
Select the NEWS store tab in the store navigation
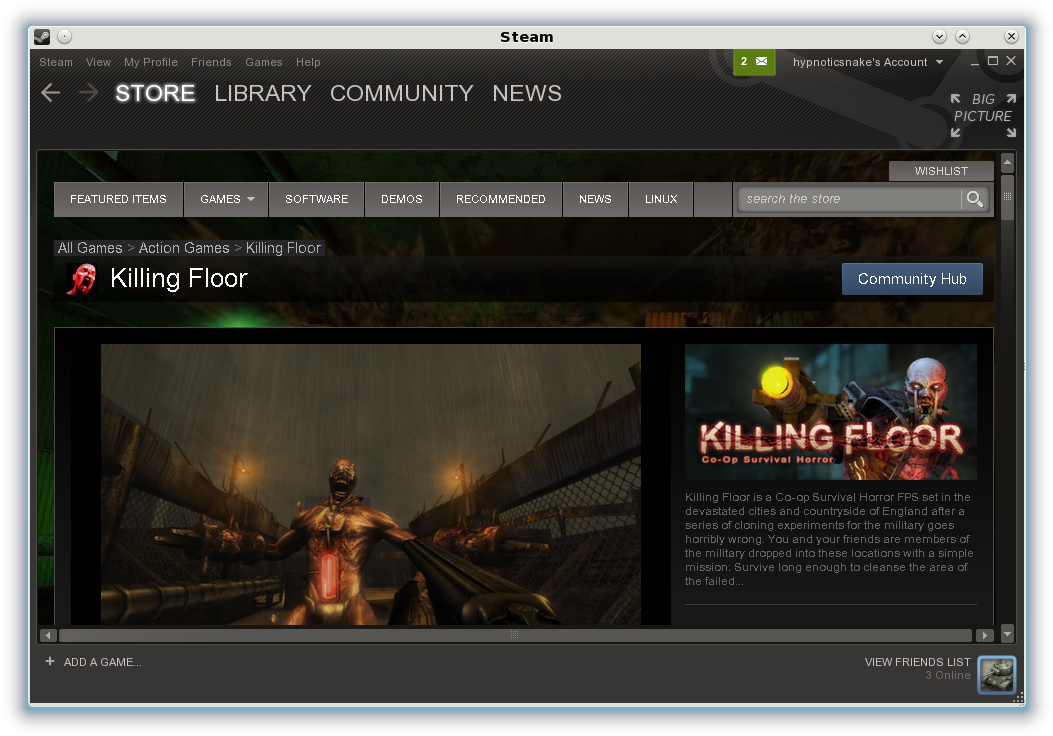pyautogui.click(x=595, y=199)
